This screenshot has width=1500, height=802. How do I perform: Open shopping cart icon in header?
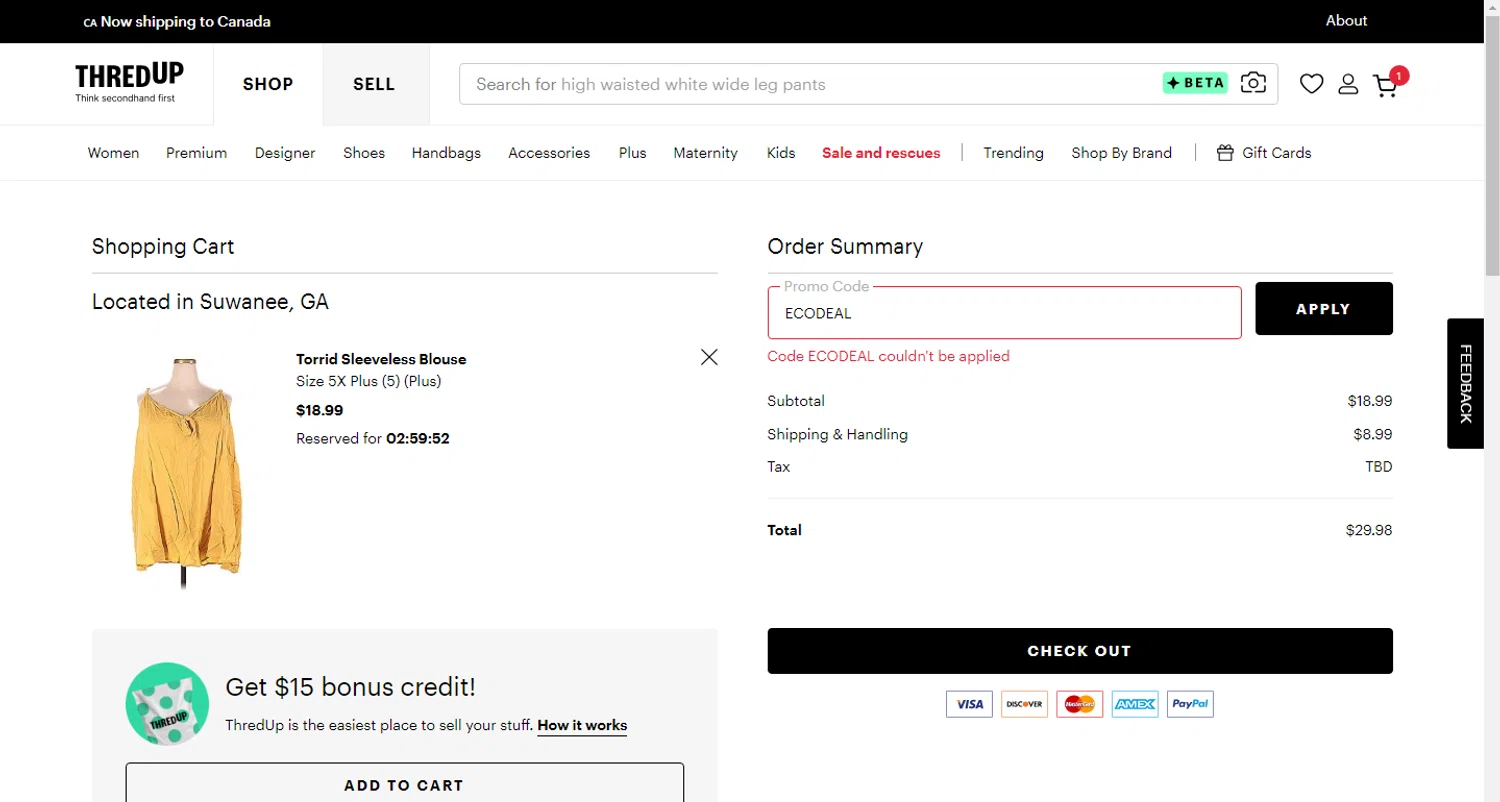[1385, 86]
